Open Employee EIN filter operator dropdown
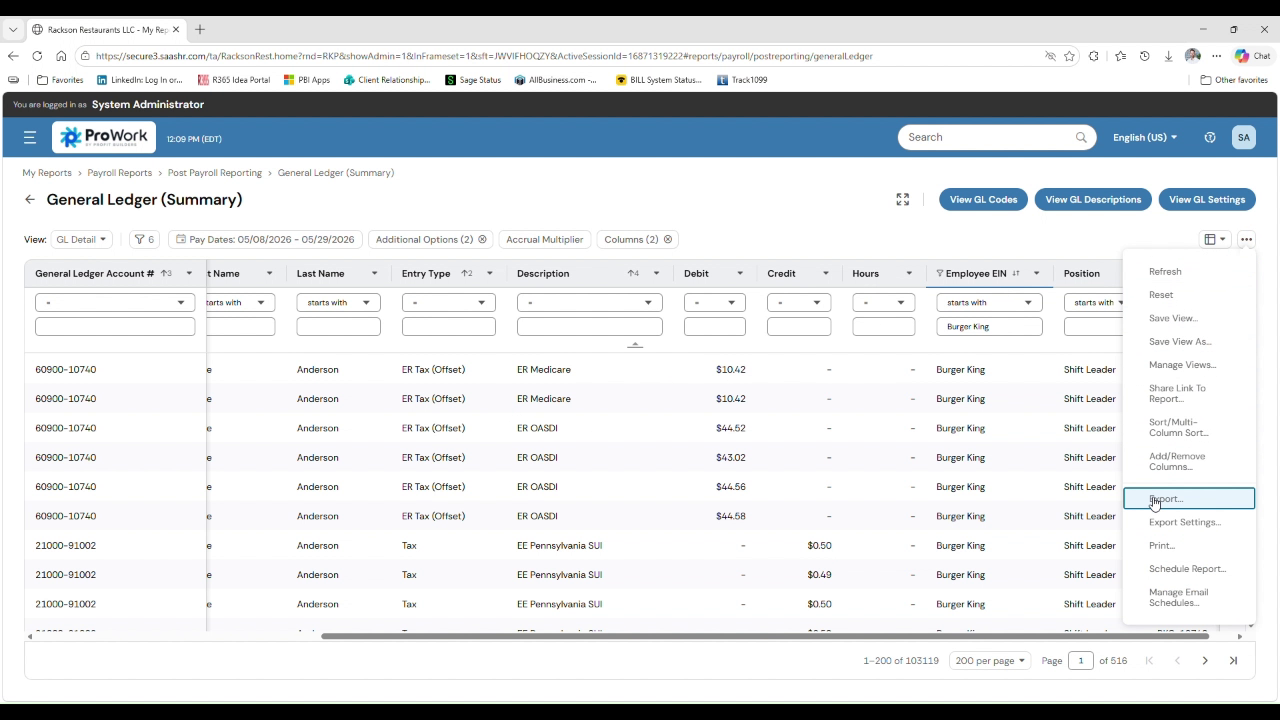Image resolution: width=1280 pixels, height=720 pixels. coord(989,302)
